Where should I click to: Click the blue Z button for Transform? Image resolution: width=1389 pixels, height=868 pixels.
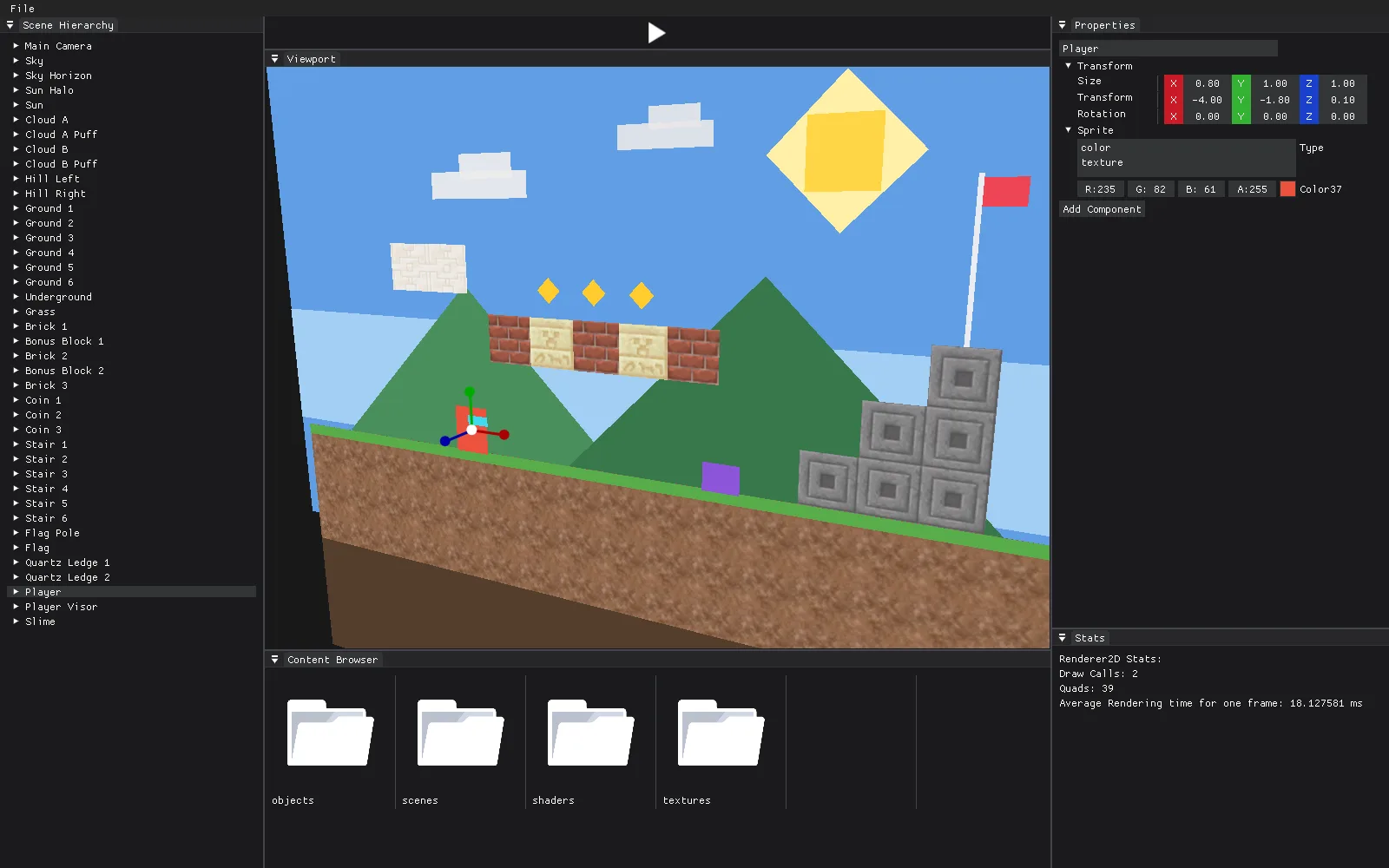coord(1309,100)
